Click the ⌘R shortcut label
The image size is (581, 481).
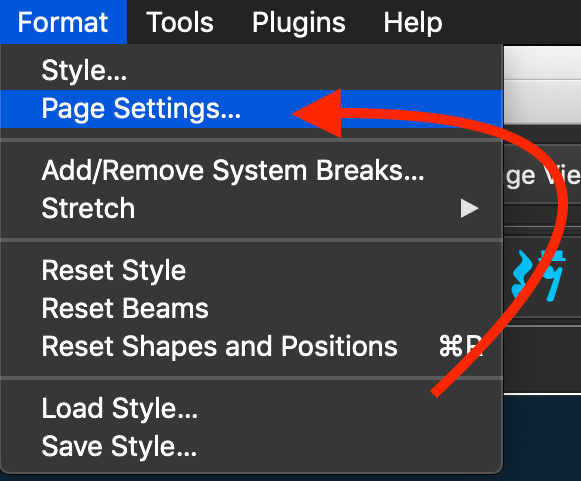pyautogui.click(x=461, y=346)
